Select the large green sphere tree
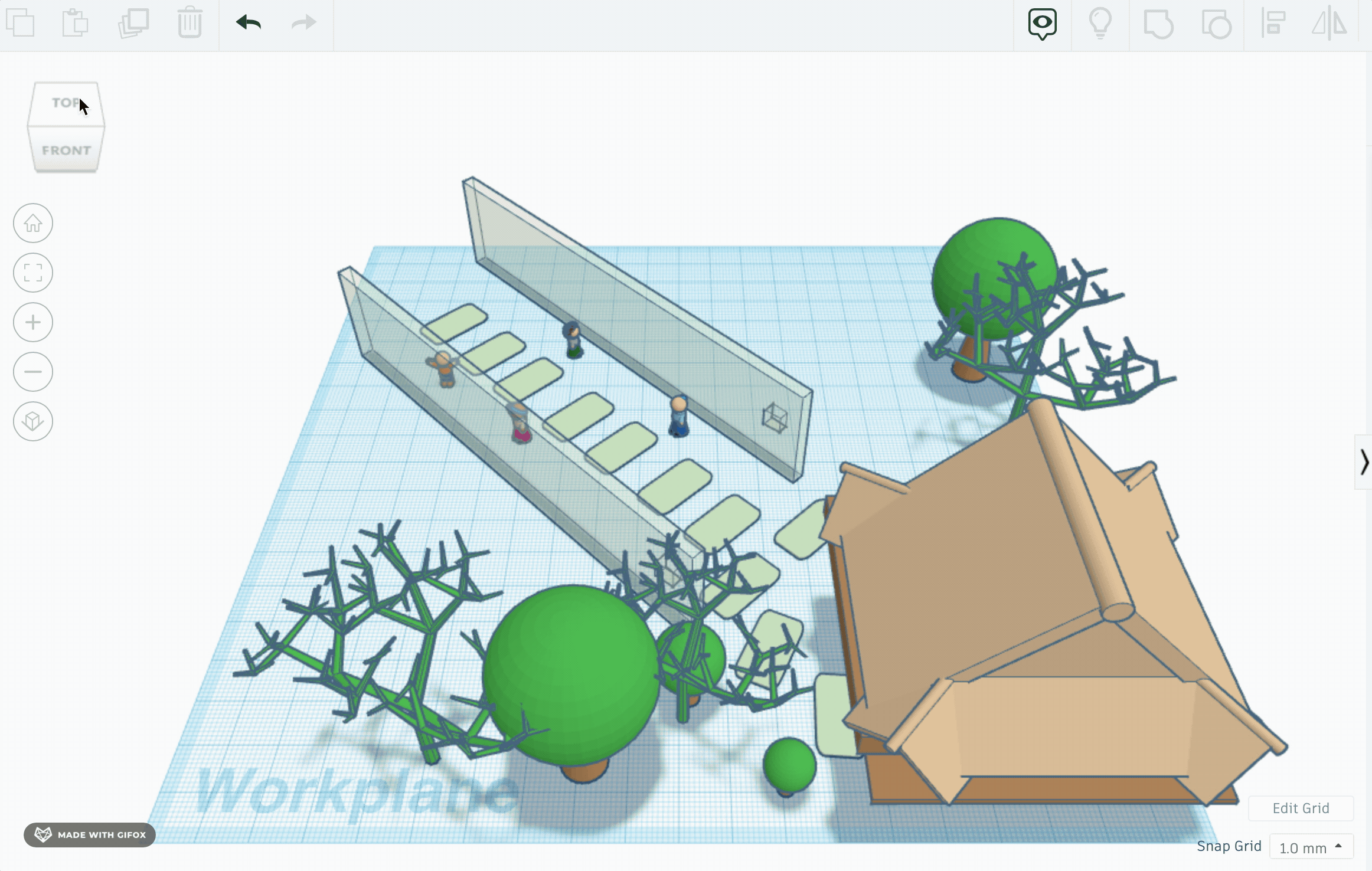1372x871 pixels. pos(571,676)
